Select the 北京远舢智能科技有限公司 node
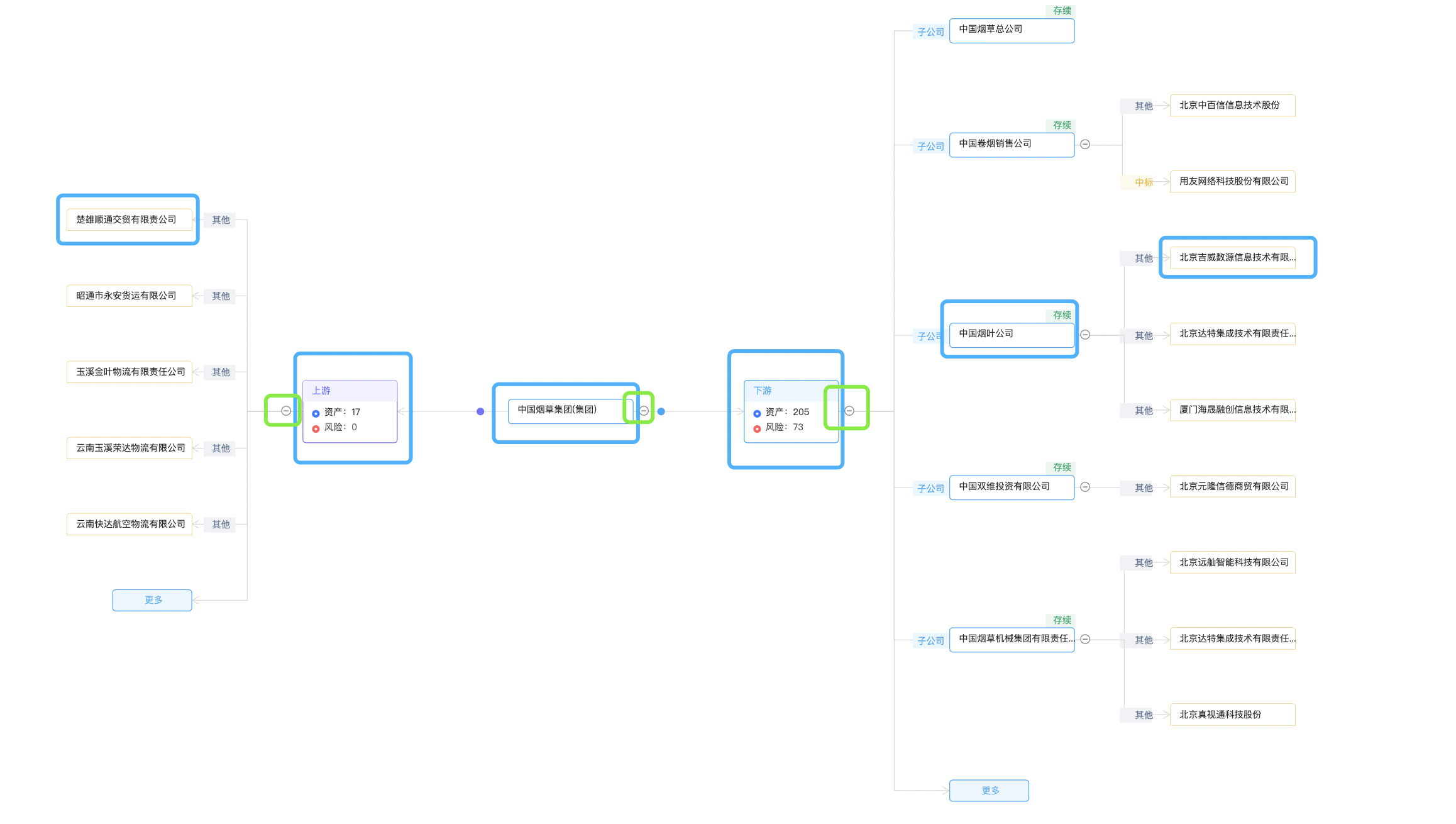The height and width of the screenshot is (824, 1456). pyautogui.click(x=1233, y=562)
